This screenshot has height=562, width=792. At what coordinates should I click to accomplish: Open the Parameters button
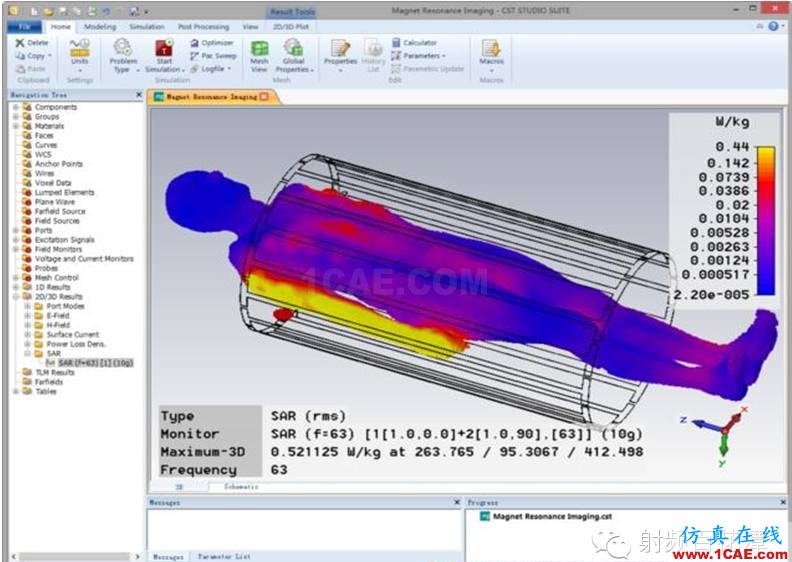coord(419,56)
